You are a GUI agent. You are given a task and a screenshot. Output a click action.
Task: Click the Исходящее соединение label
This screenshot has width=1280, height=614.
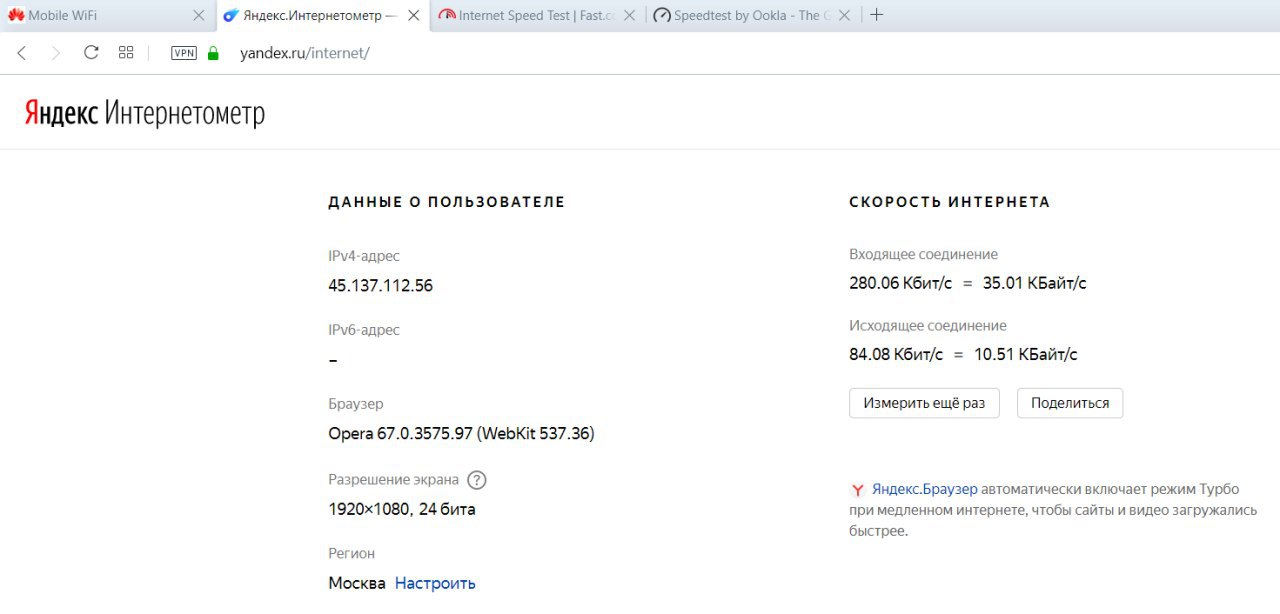[928, 325]
